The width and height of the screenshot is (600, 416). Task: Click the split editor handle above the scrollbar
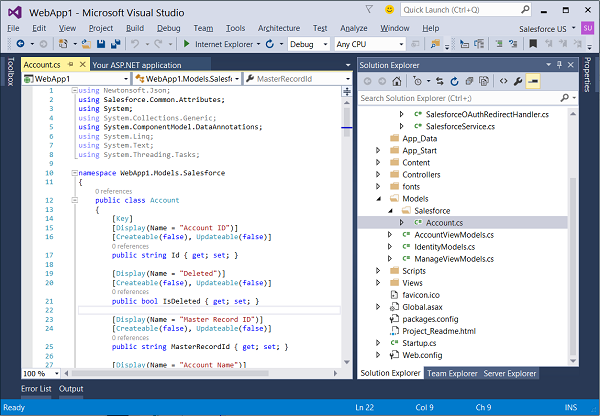347,91
